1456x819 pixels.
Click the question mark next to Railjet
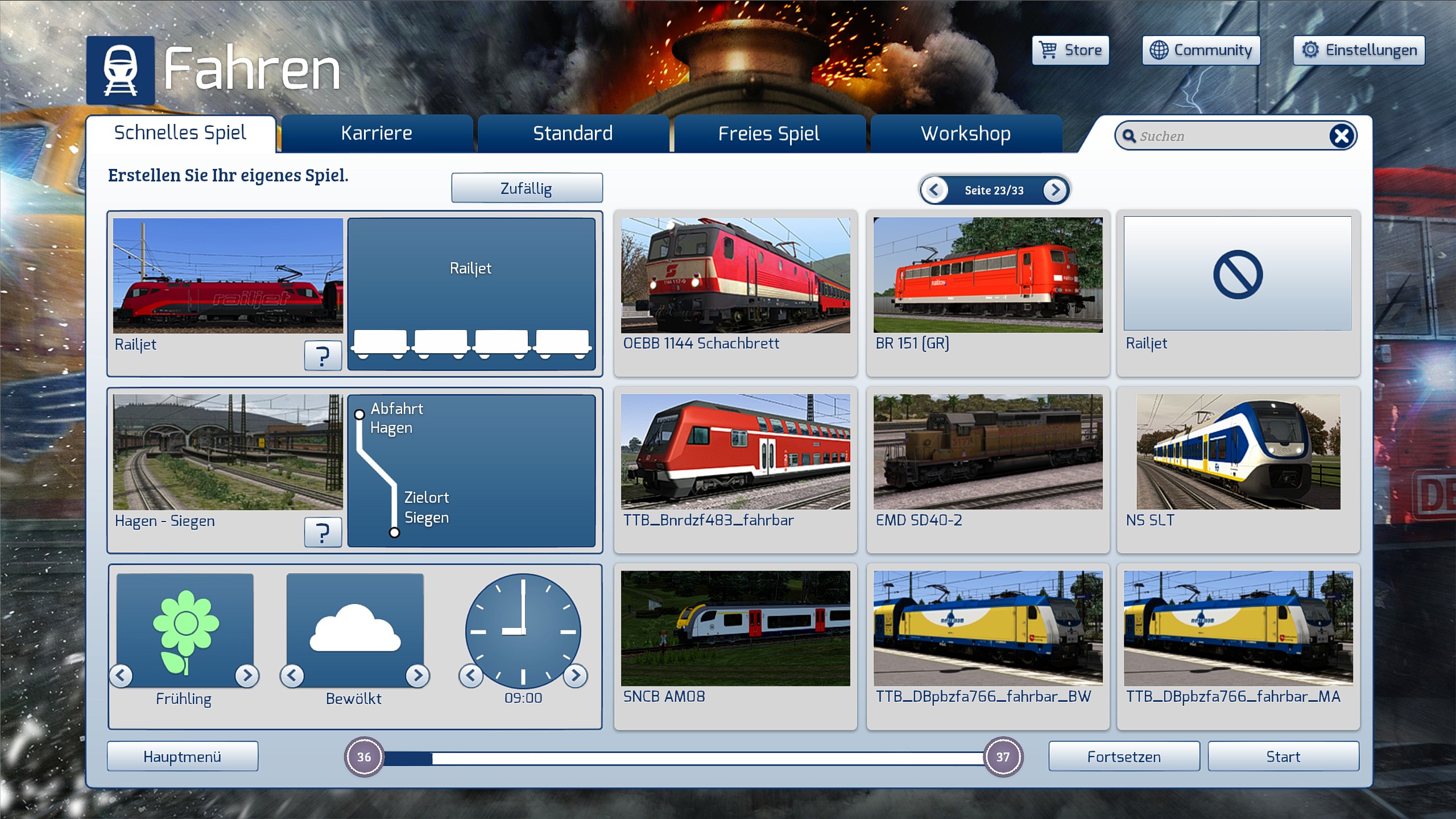pyautogui.click(x=322, y=356)
